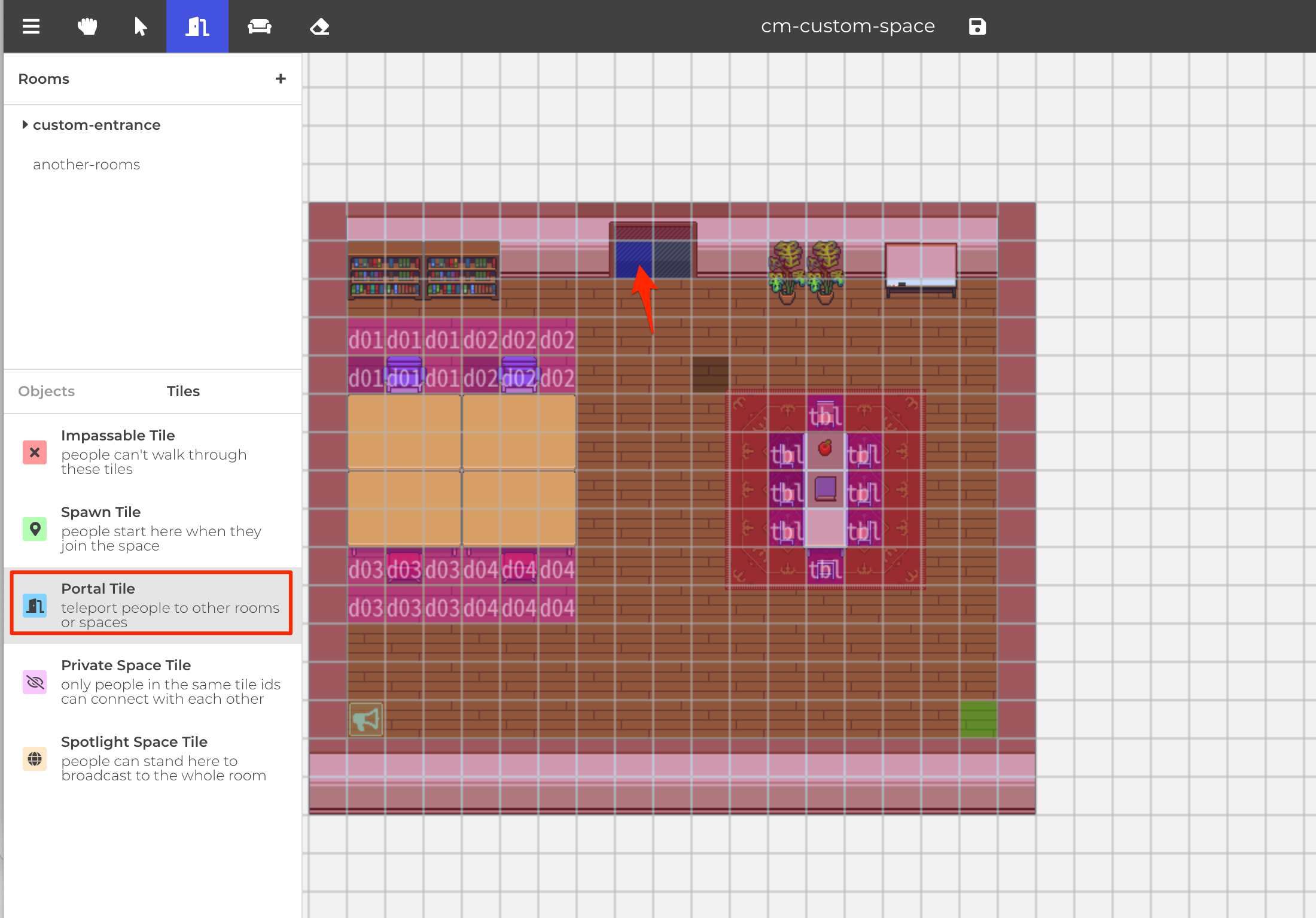Switch to the Tiles tab
The width and height of the screenshot is (1316, 918).
(183, 391)
